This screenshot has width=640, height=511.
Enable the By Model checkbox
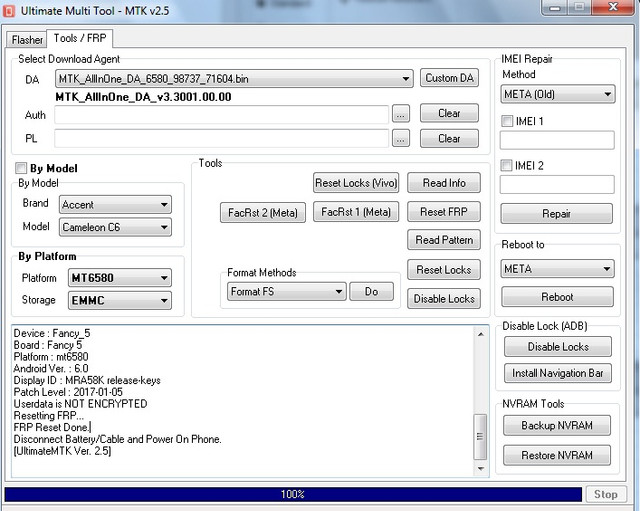click(x=21, y=168)
